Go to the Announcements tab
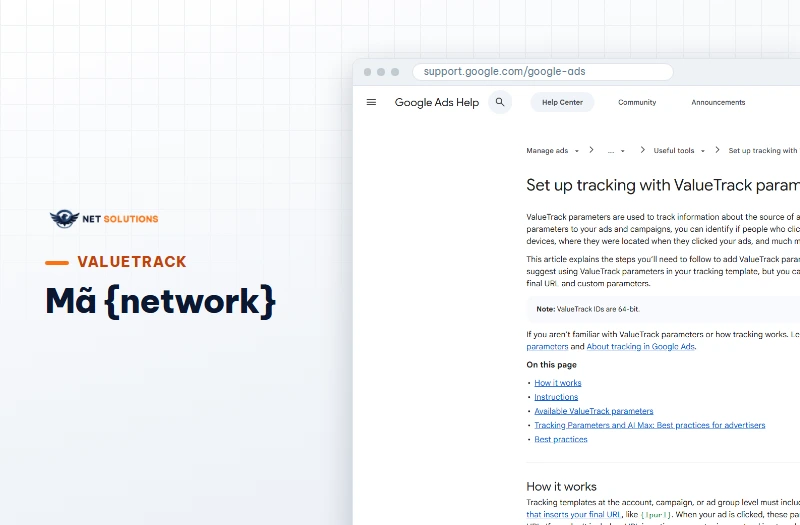The image size is (800, 525). 718,102
